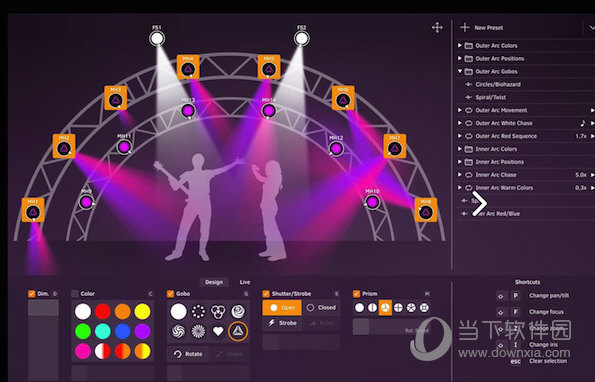Select the Inner Arc Red/Blue preset
This screenshot has height=382, width=595.
click(526, 213)
